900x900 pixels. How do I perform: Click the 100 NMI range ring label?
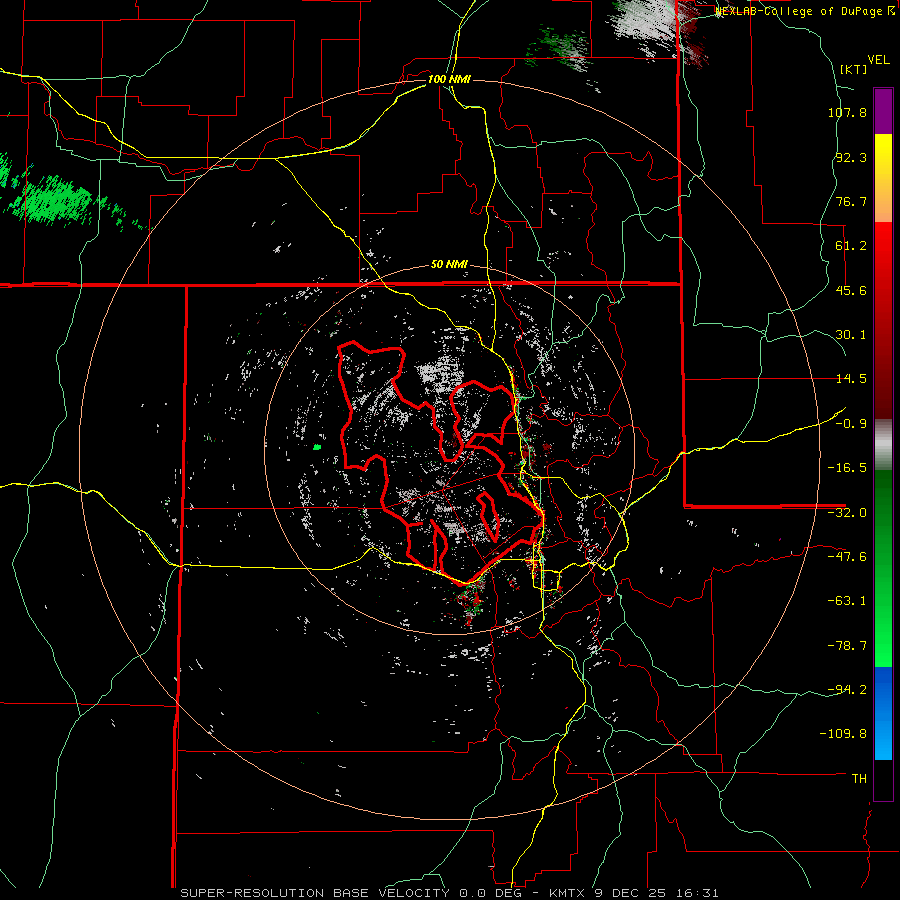pos(449,79)
